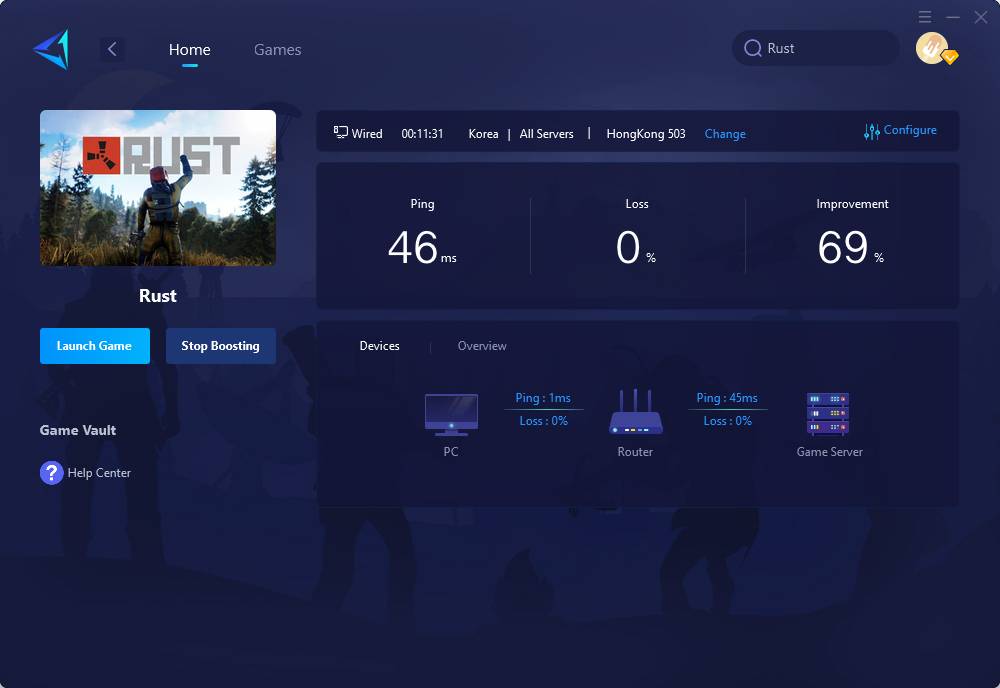Click Loss : 0% between Router and Game Server
Viewport: 1000px width, 688px height.
click(x=728, y=421)
